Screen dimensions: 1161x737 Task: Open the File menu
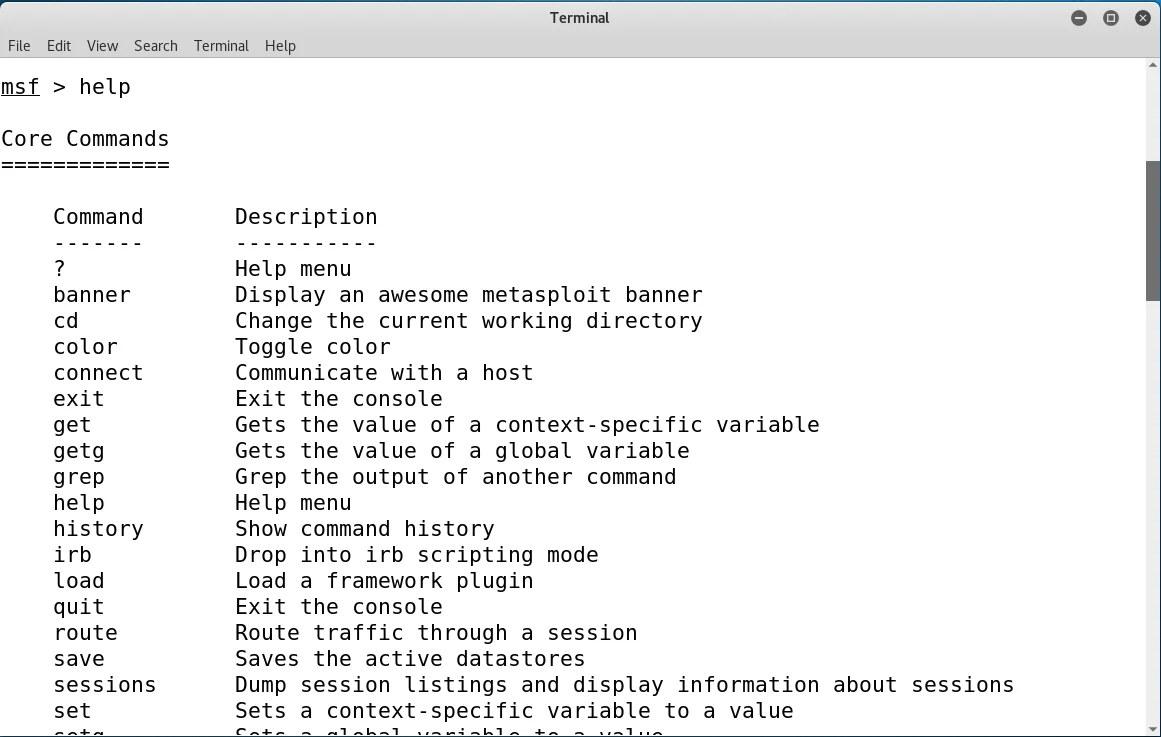(x=19, y=46)
